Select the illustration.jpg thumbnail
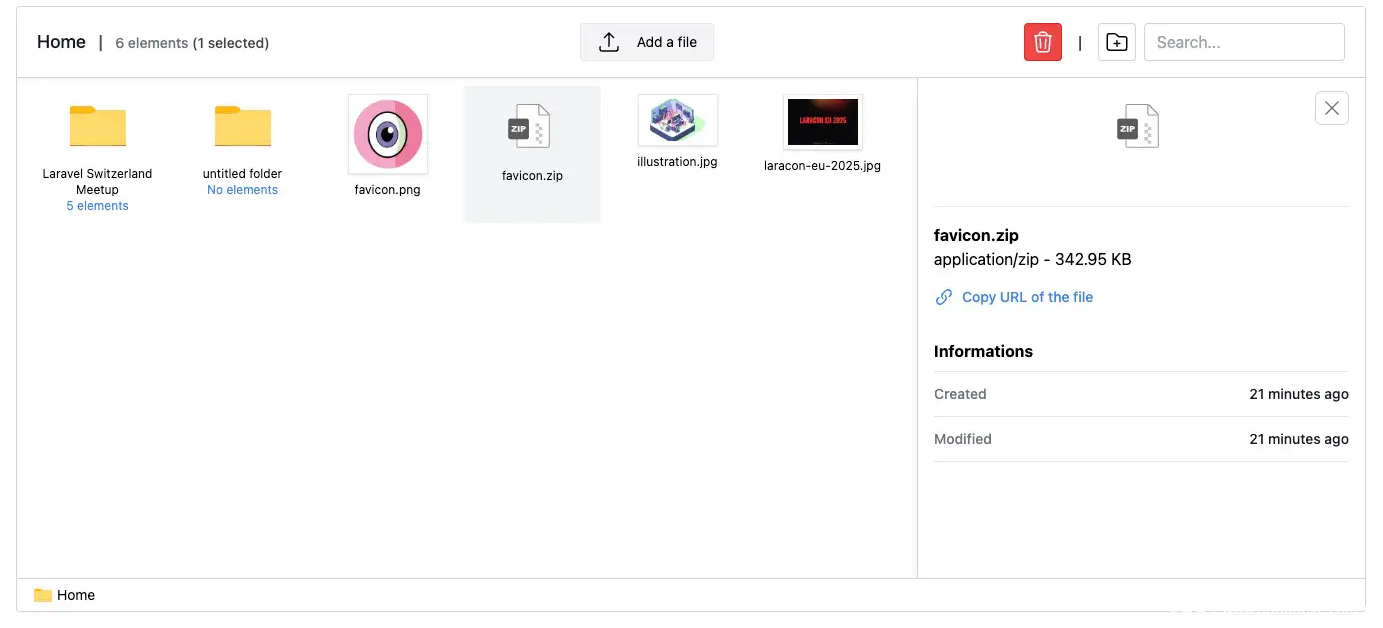This screenshot has width=1383, height=628. (x=677, y=120)
